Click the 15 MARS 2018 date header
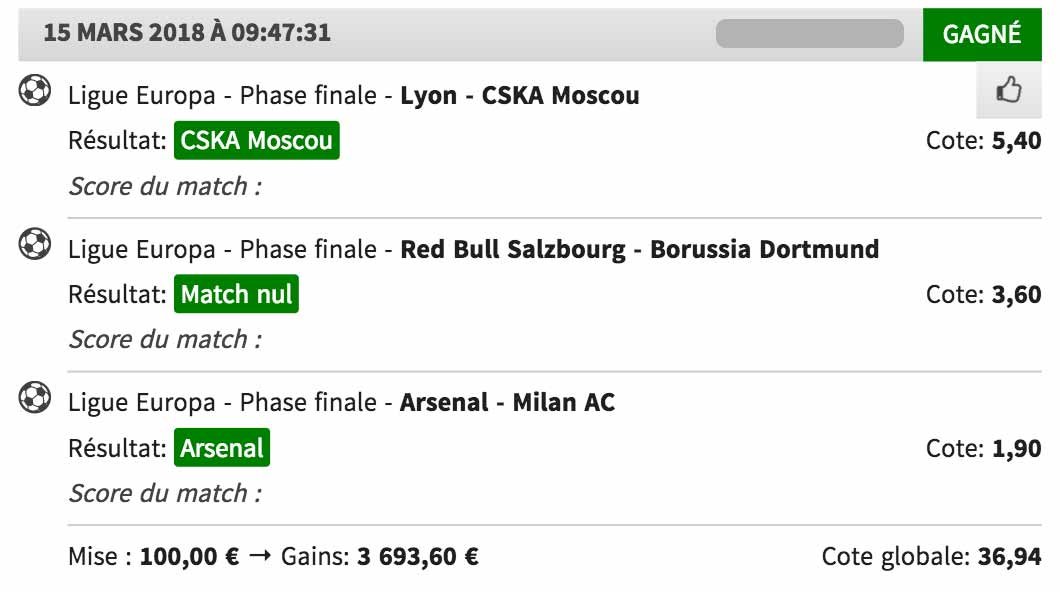 pos(187,33)
